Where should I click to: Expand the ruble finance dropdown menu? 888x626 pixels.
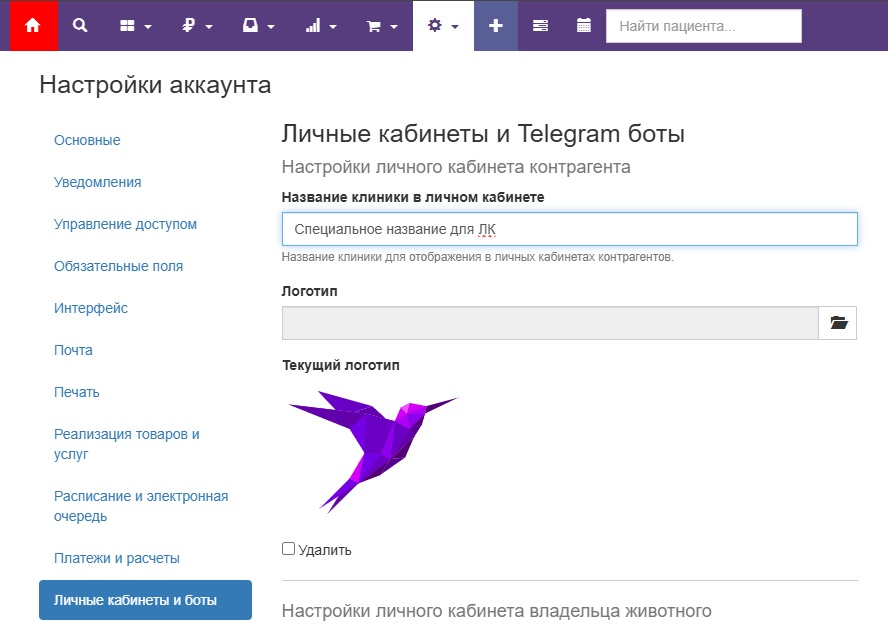tap(198, 26)
